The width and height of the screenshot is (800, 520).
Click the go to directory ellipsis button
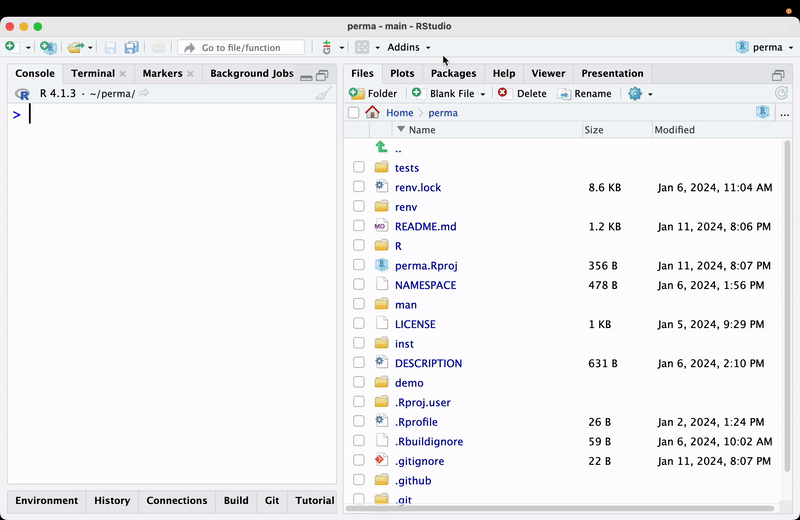[x=785, y=114]
